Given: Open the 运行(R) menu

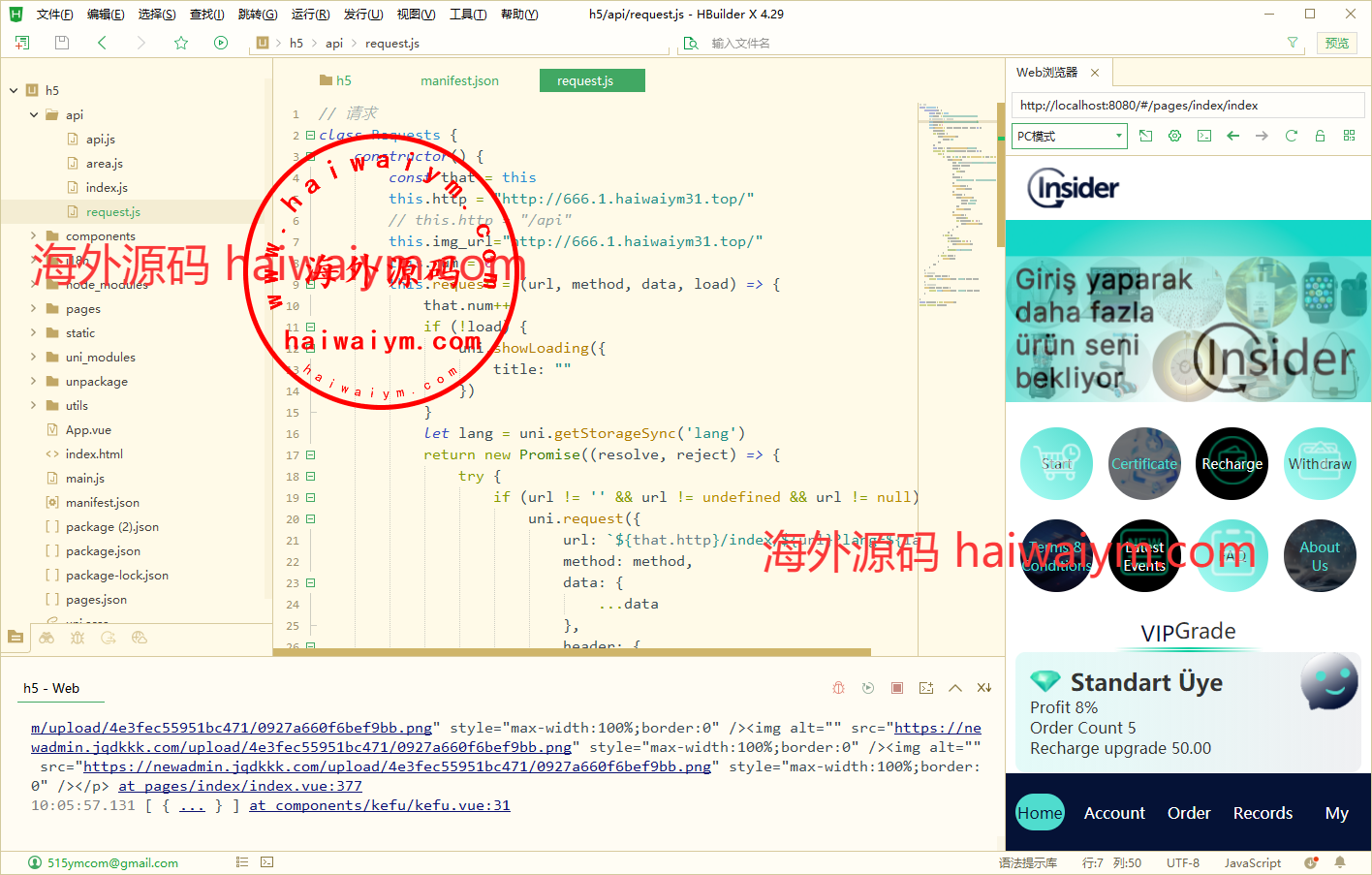Looking at the screenshot, I should click(x=310, y=14).
